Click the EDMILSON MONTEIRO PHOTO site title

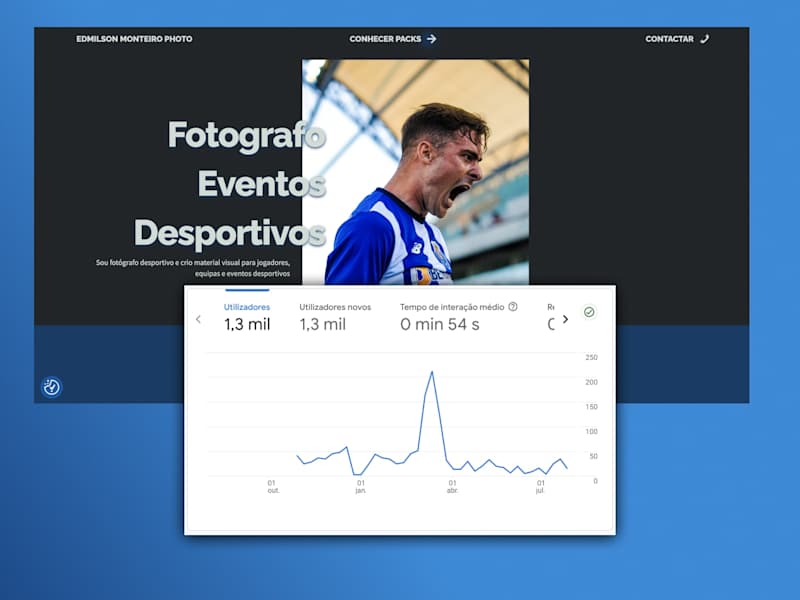pos(134,39)
